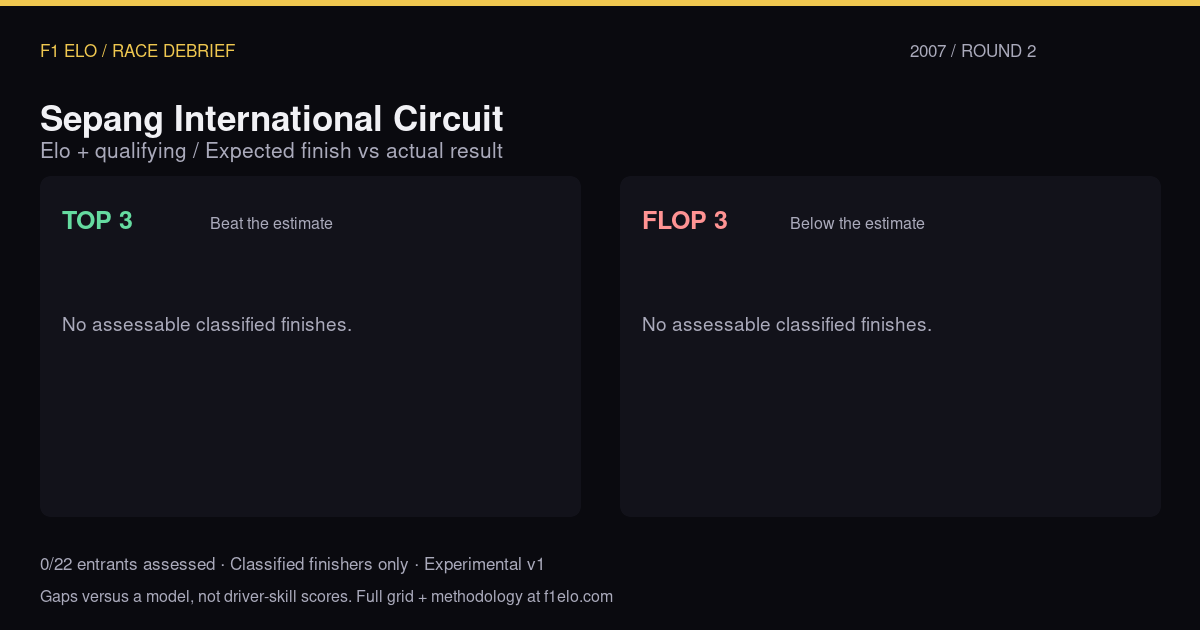The image size is (1200, 630).
Task: Select the 2007 / ROUND 2 label
Action: coord(973,51)
